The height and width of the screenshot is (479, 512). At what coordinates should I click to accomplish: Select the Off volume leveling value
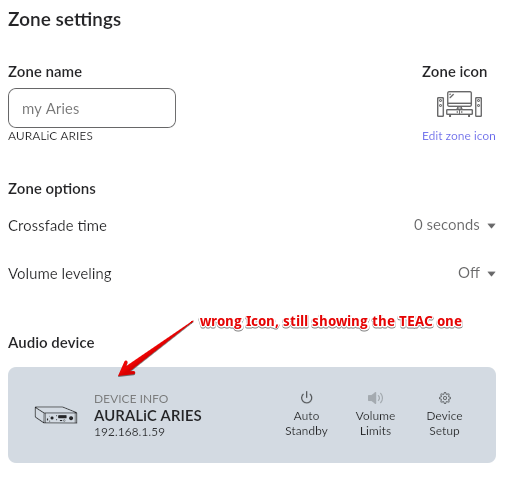tap(469, 273)
